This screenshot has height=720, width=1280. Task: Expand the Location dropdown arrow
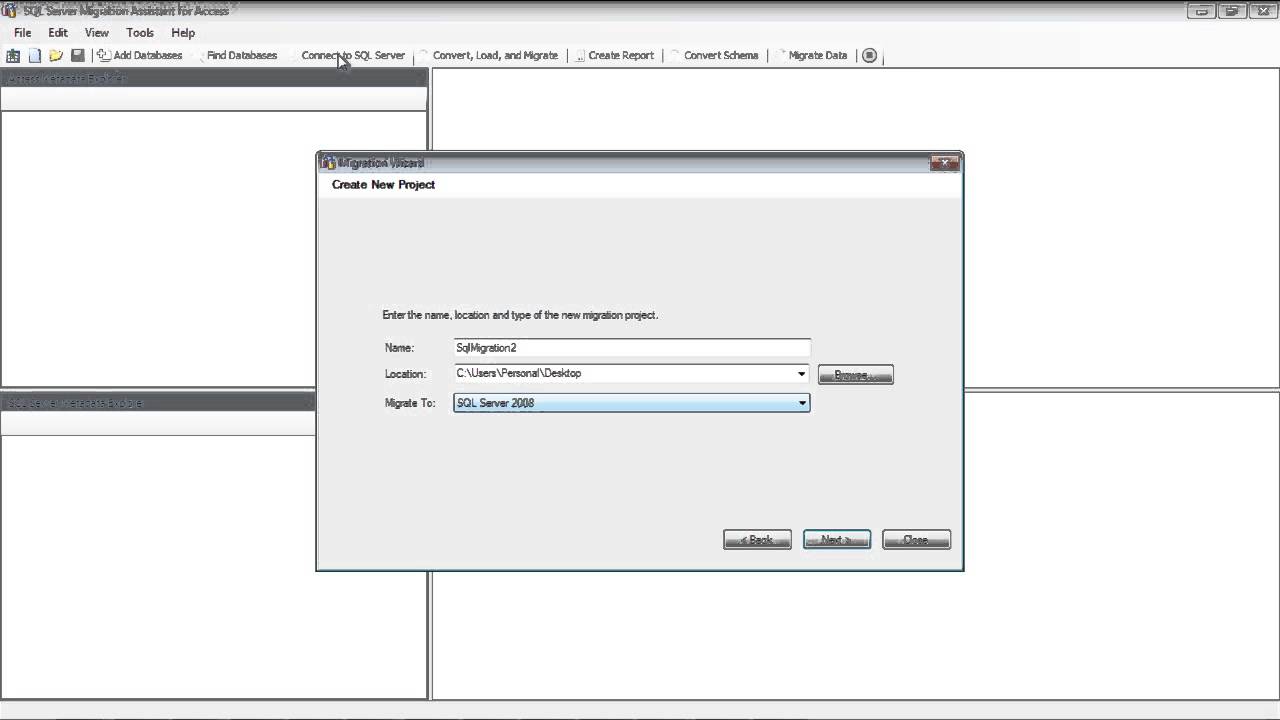tap(801, 374)
